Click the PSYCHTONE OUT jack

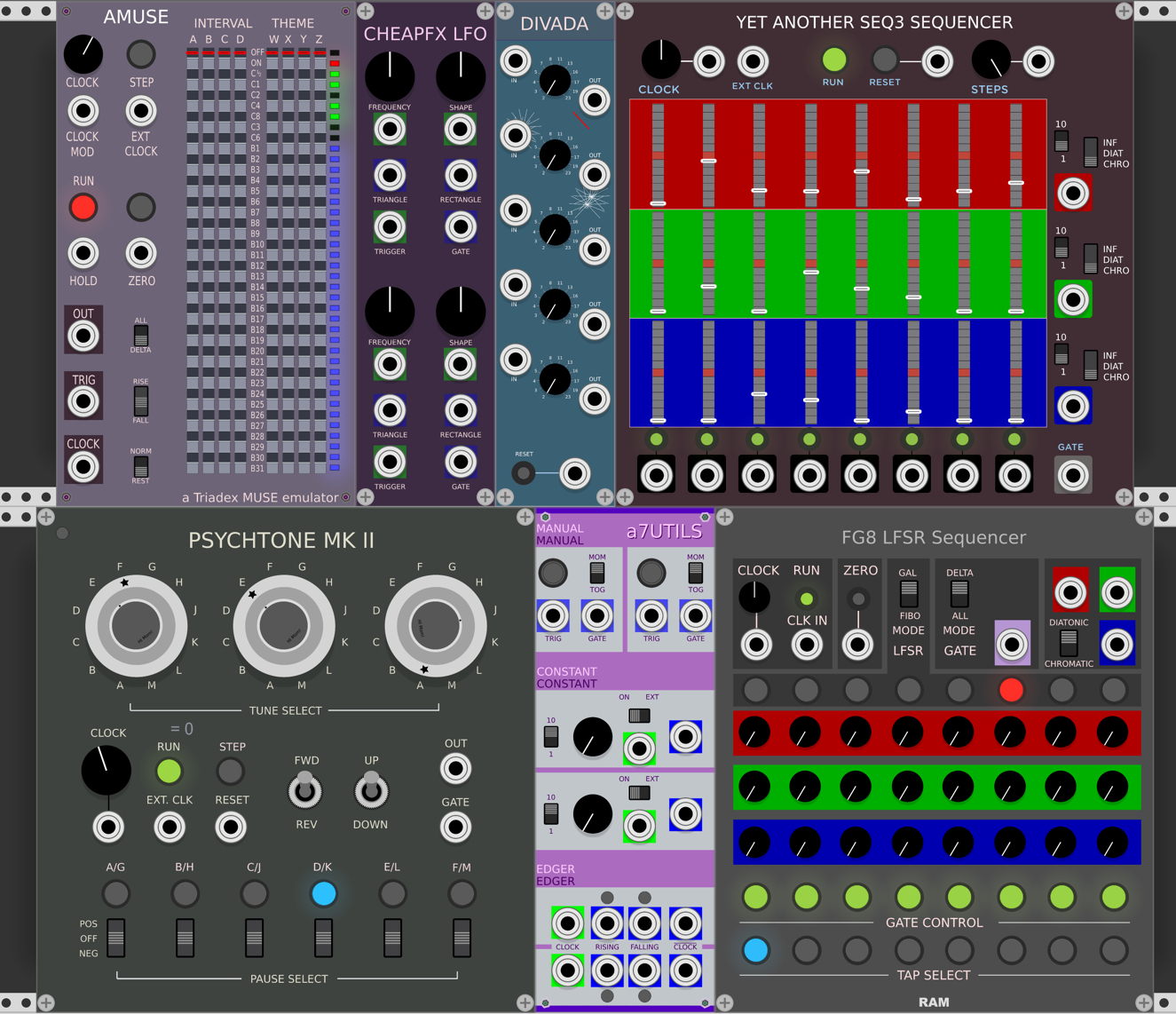(455, 769)
